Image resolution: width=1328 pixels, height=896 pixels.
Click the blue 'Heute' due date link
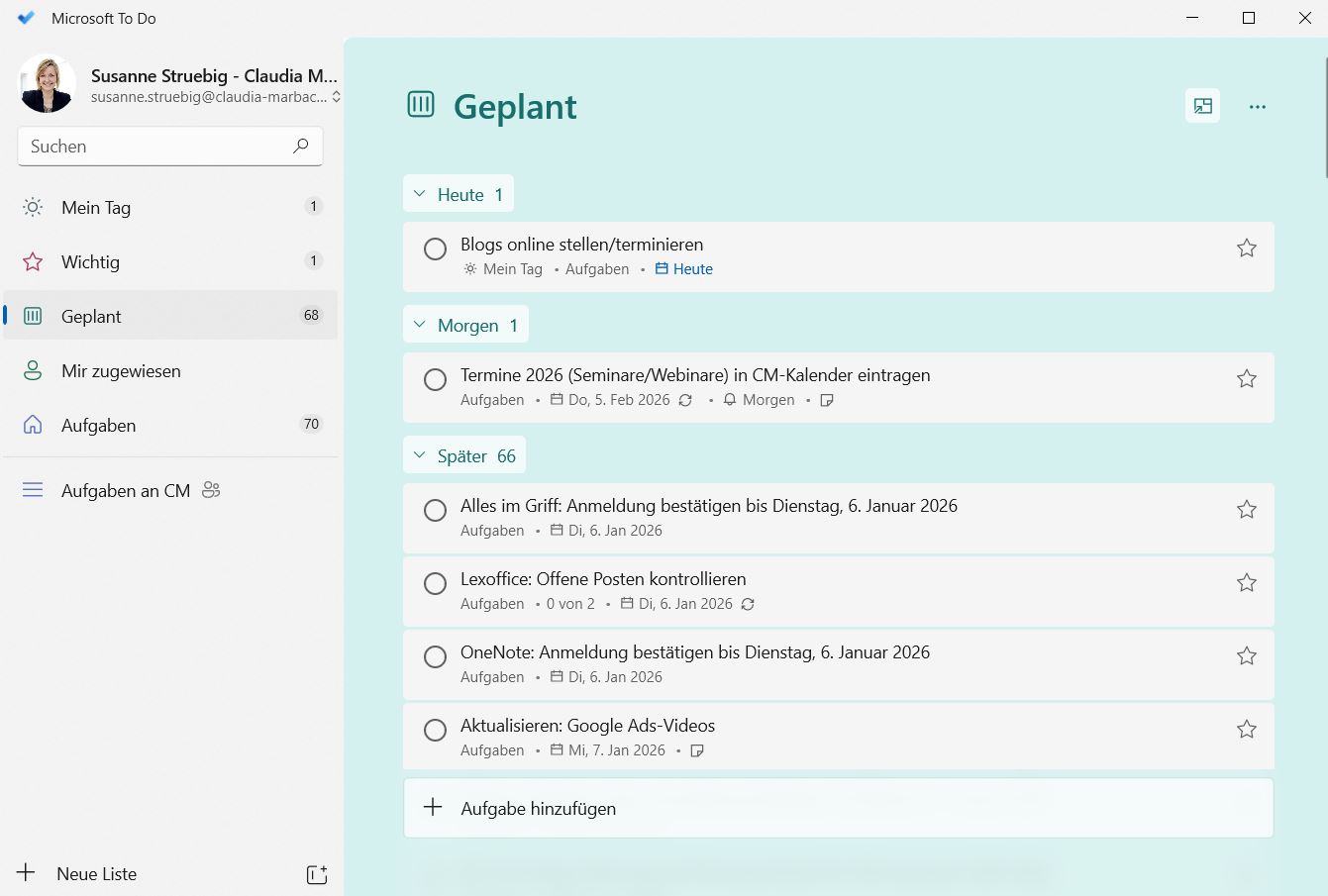click(684, 269)
